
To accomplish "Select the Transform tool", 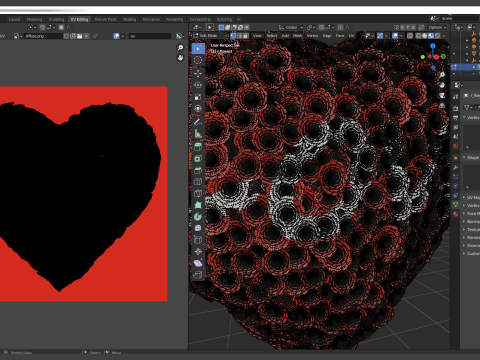I will (x=198, y=109).
